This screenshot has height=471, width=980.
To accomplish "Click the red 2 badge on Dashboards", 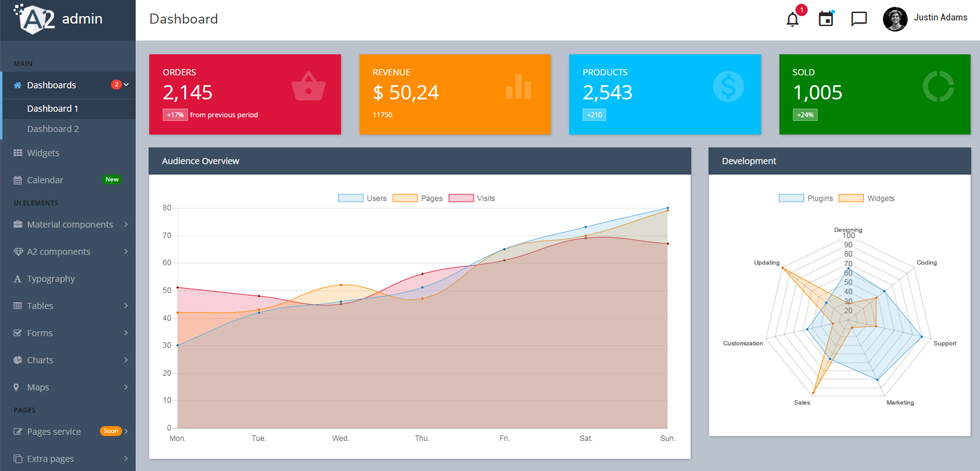I will pyautogui.click(x=116, y=85).
